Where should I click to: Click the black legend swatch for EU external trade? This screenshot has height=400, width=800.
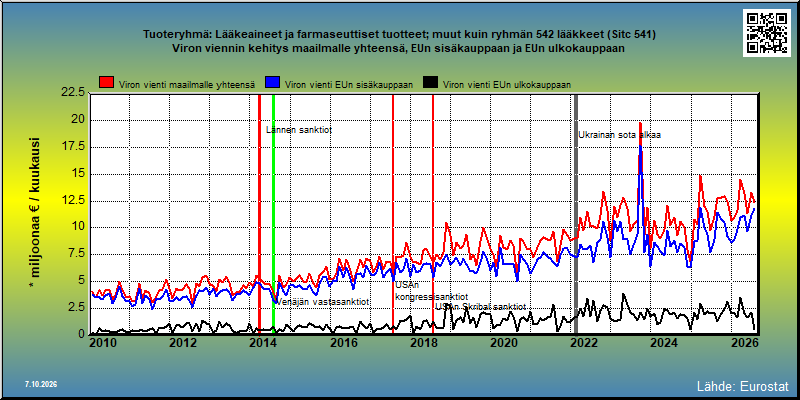[431, 84]
